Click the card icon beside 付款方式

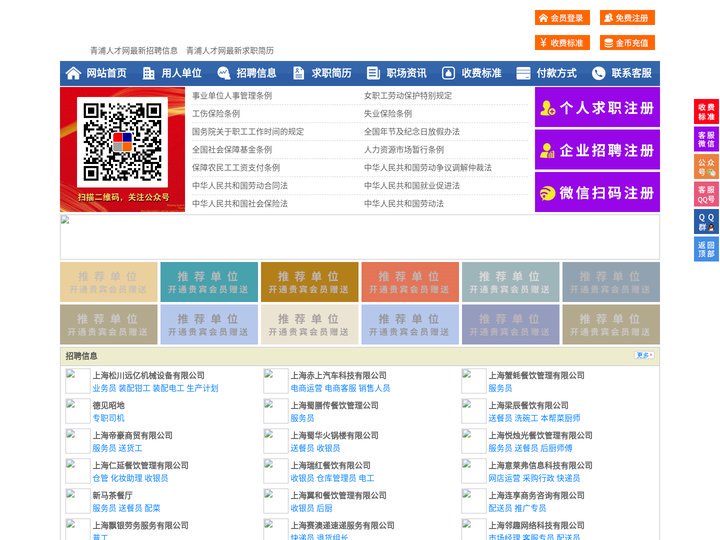[x=523, y=73]
